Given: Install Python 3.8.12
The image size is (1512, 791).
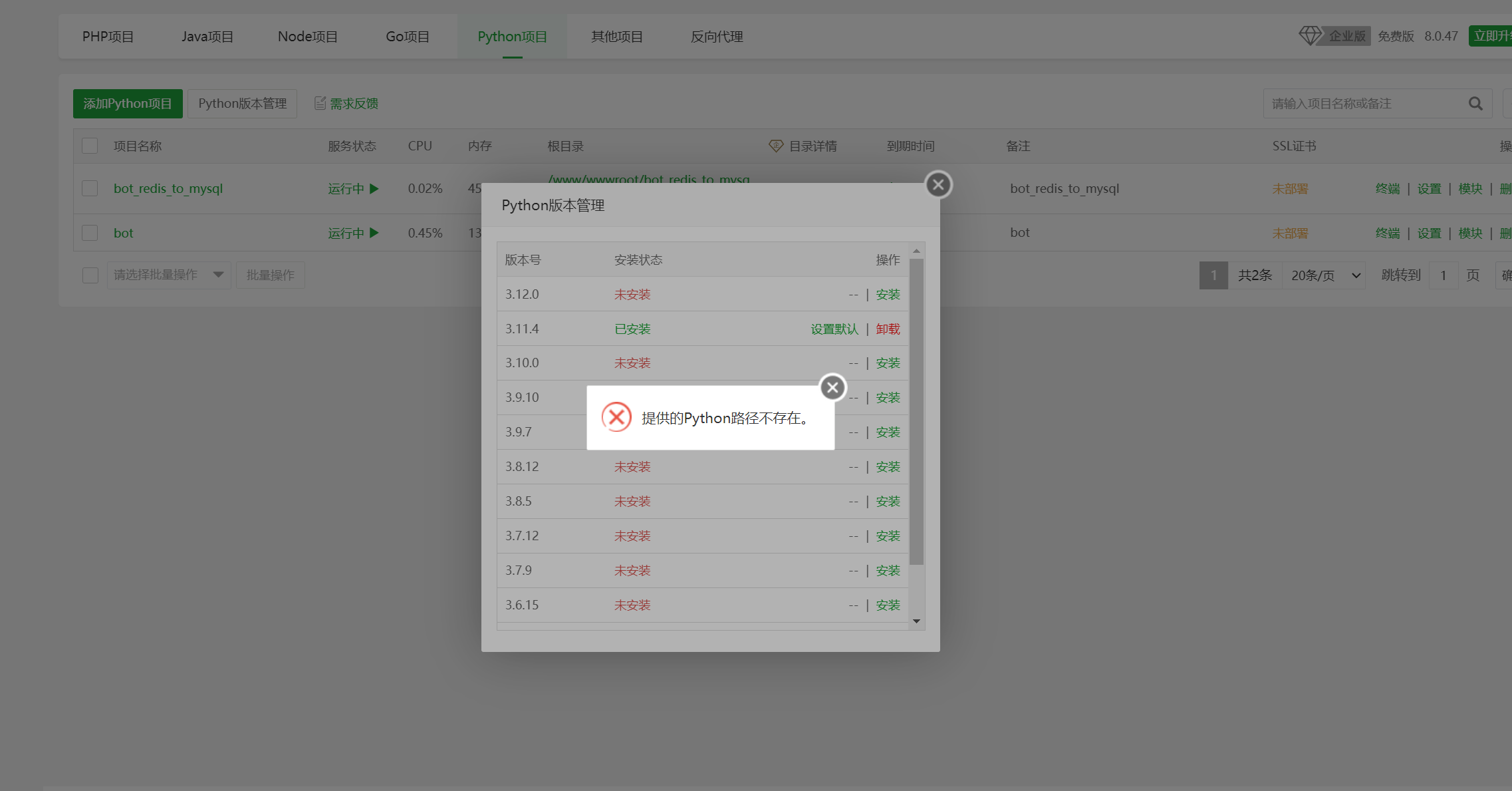Looking at the screenshot, I should [888, 466].
